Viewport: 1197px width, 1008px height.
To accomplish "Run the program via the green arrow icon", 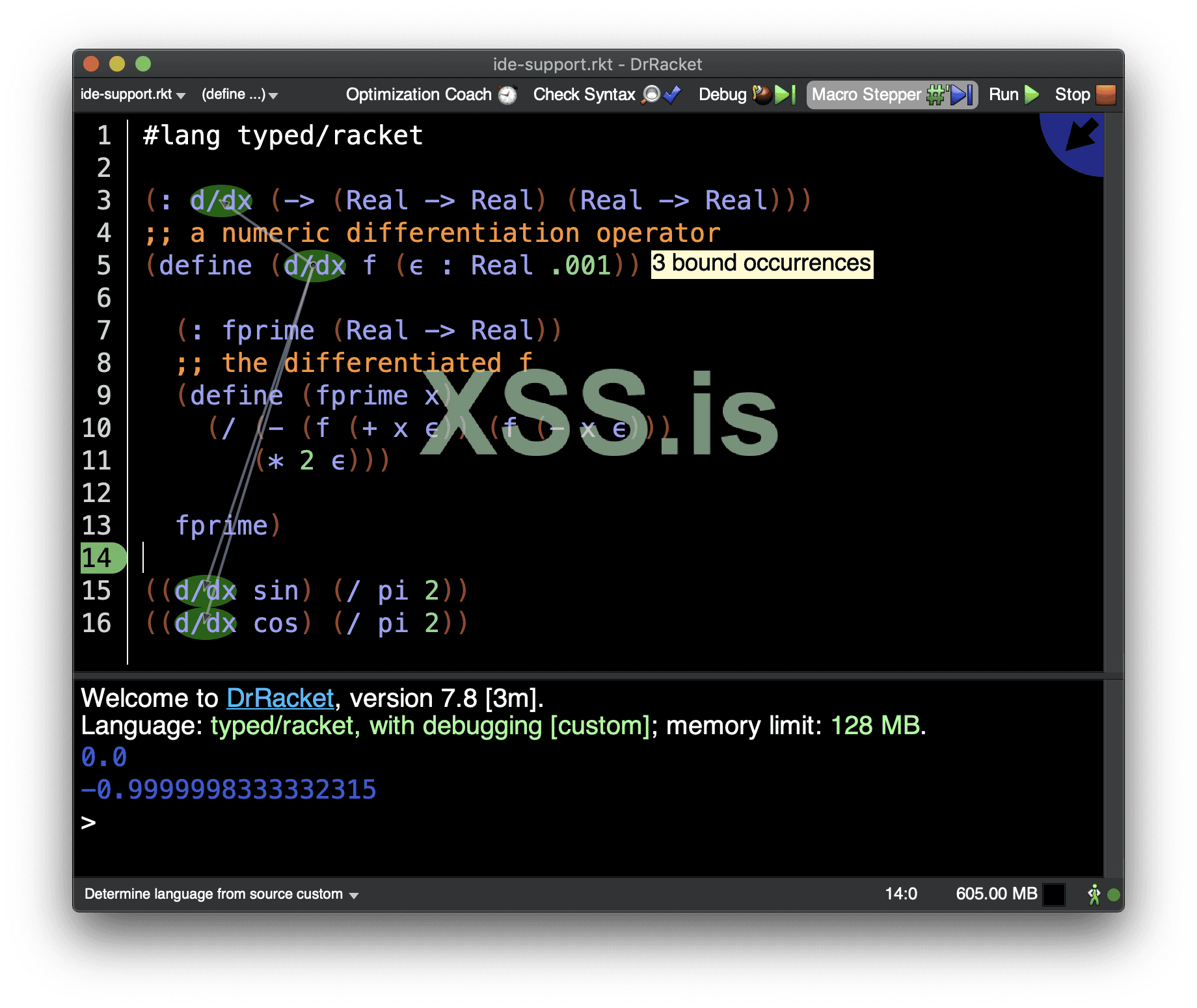I will (x=1033, y=94).
